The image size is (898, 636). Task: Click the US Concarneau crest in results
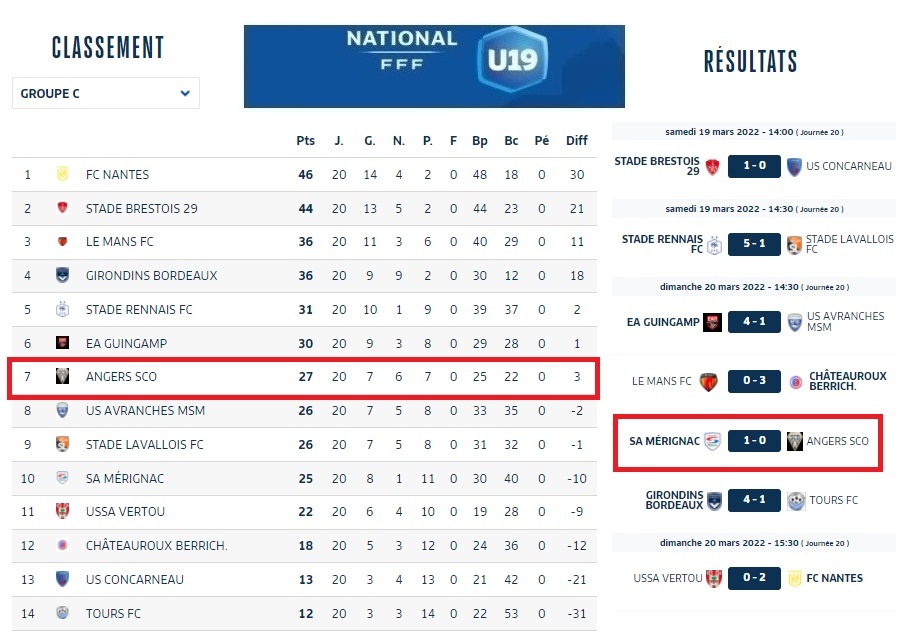(795, 166)
